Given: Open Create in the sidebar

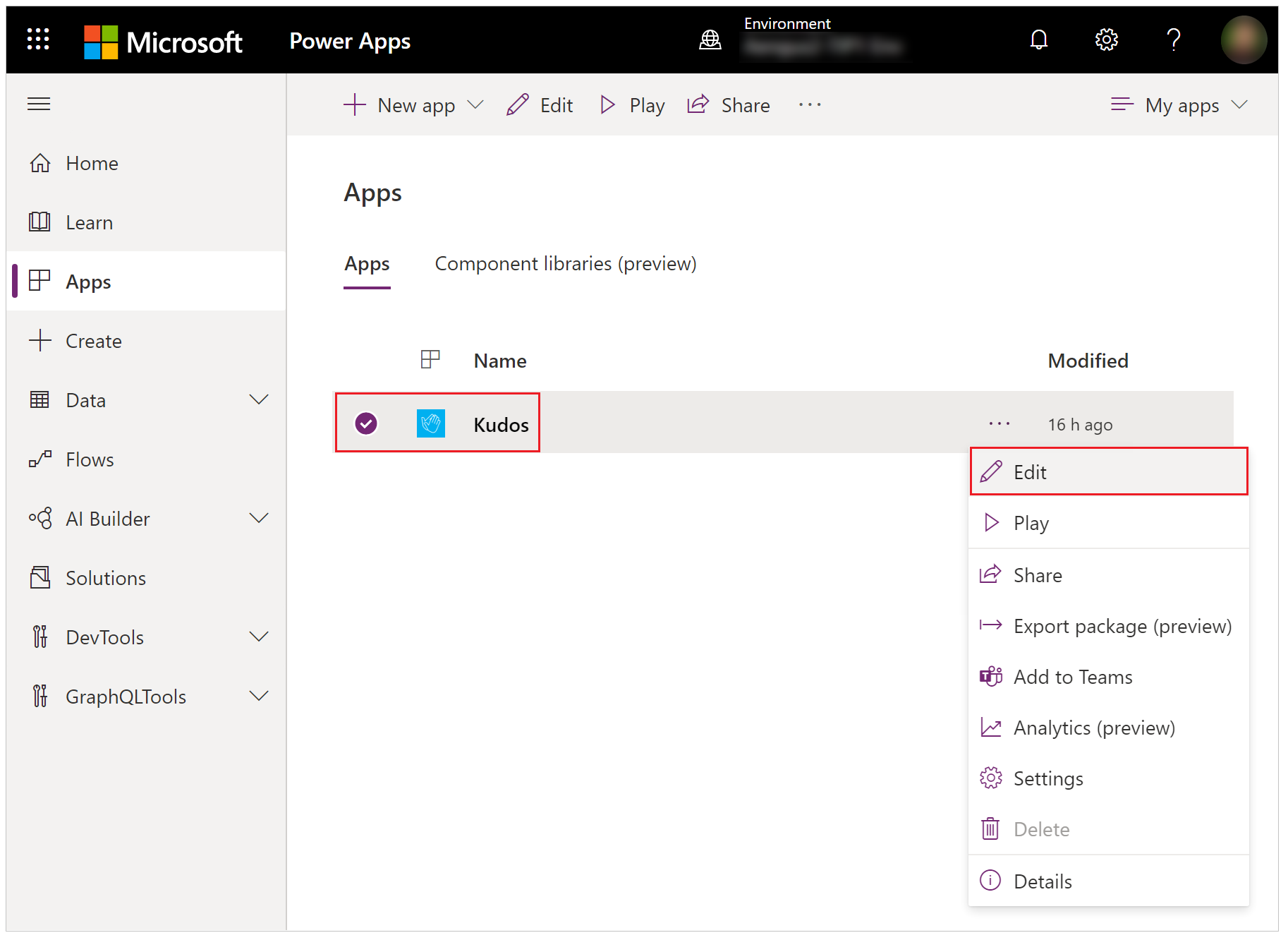Looking at the screenshot, I should point(146,341).
